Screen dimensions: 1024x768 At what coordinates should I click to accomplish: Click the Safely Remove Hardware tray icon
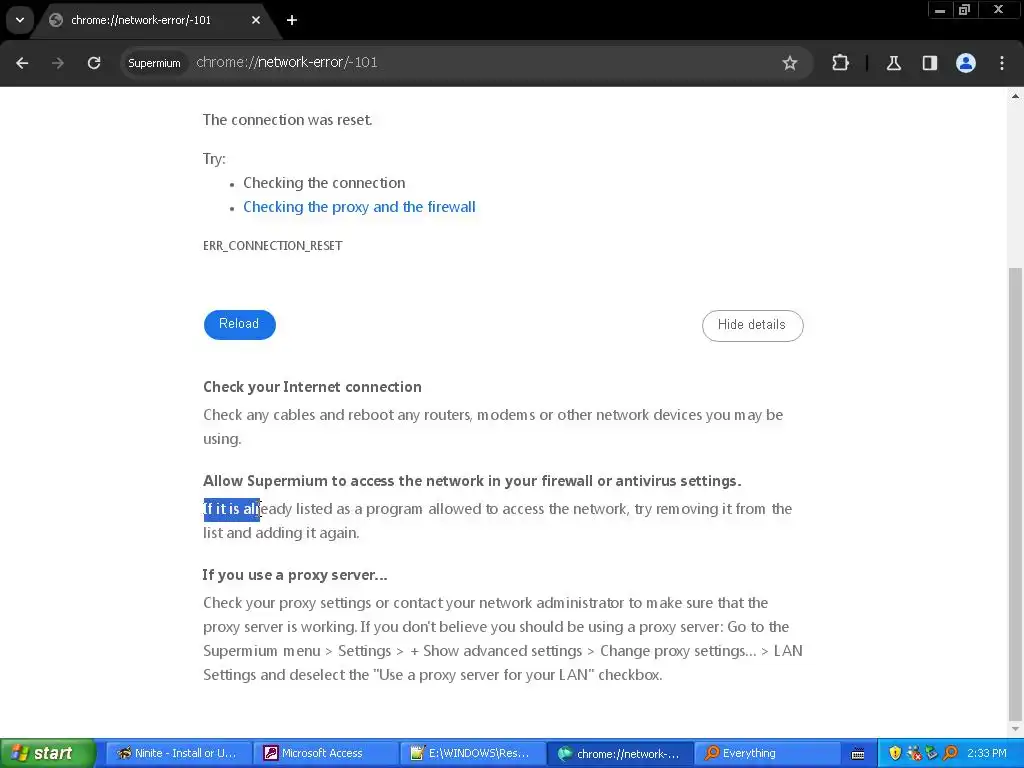pyautogui.click(x=932, y=754)
